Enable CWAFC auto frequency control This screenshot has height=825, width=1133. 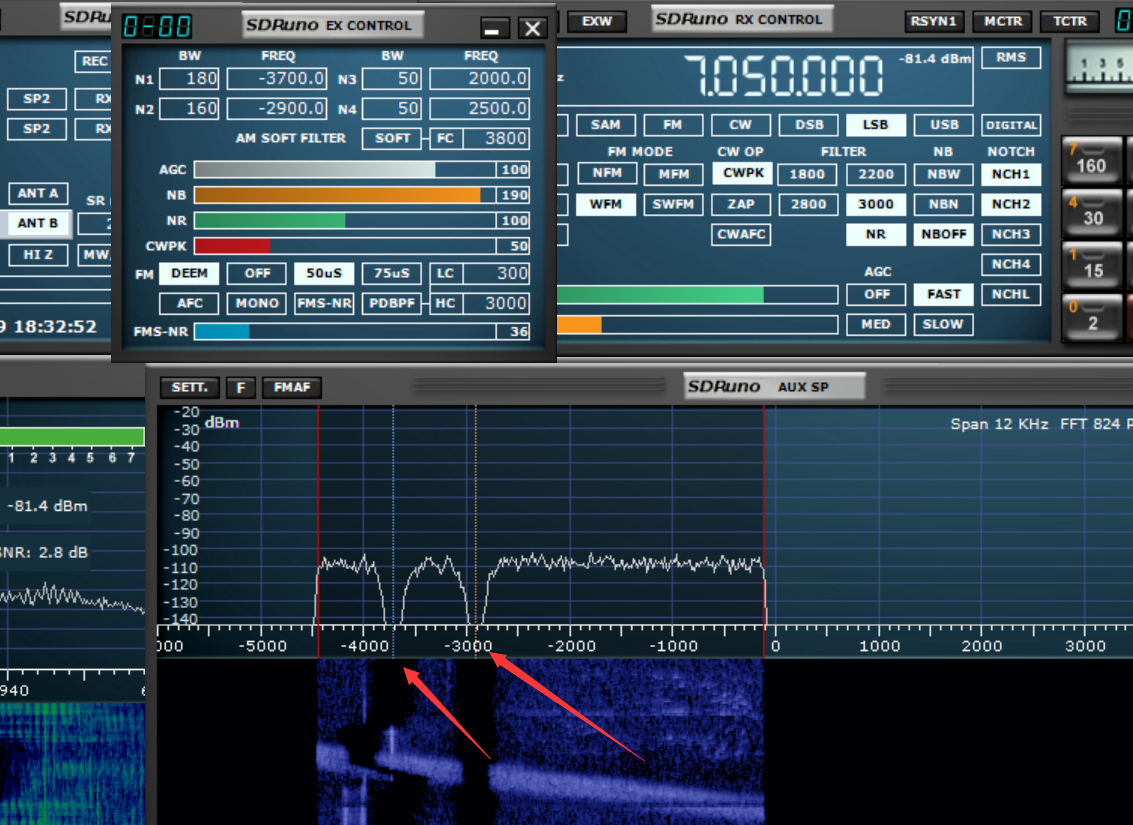pos(741,234)
